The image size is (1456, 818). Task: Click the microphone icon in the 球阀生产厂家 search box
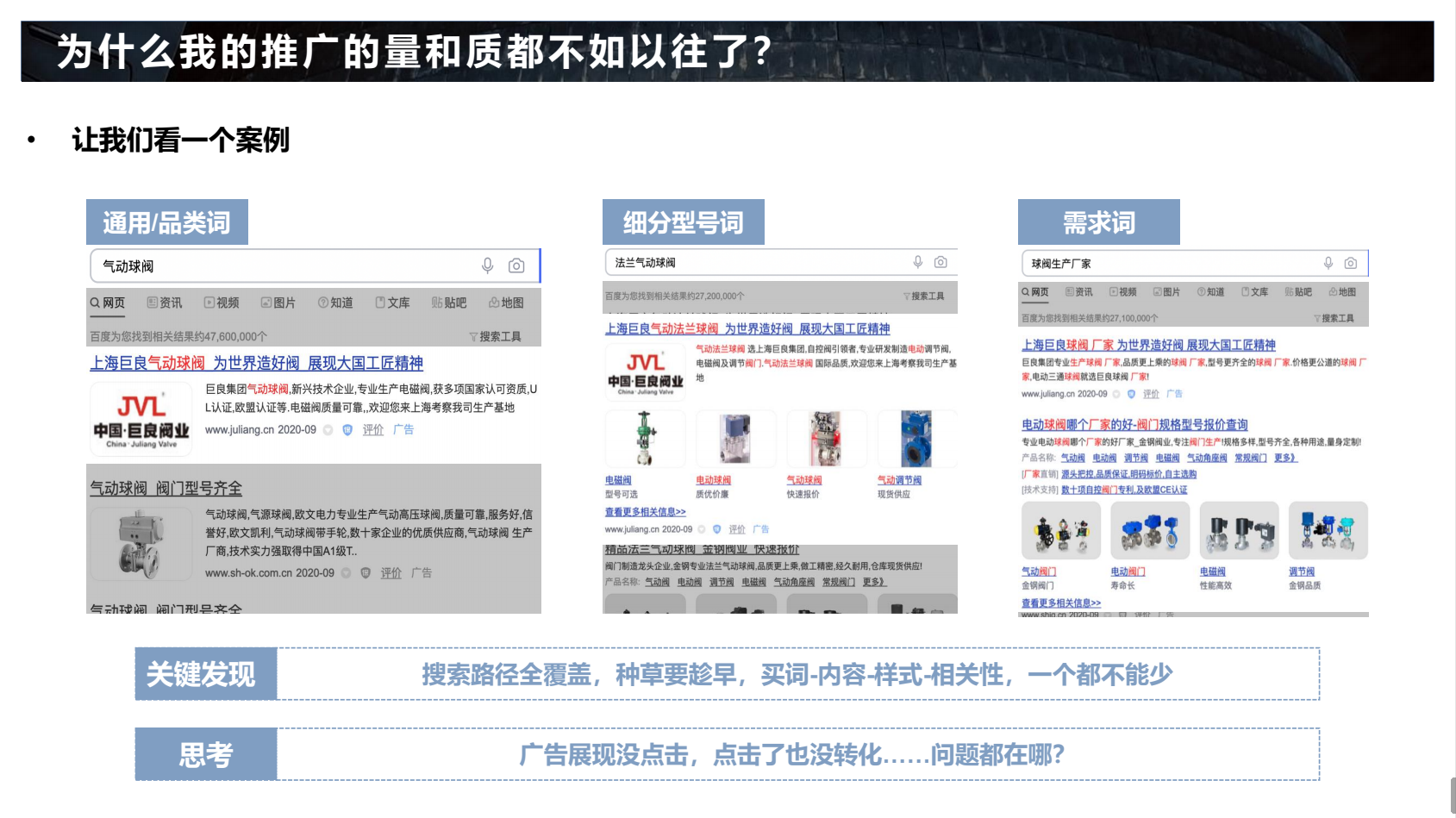[1328, 263]
